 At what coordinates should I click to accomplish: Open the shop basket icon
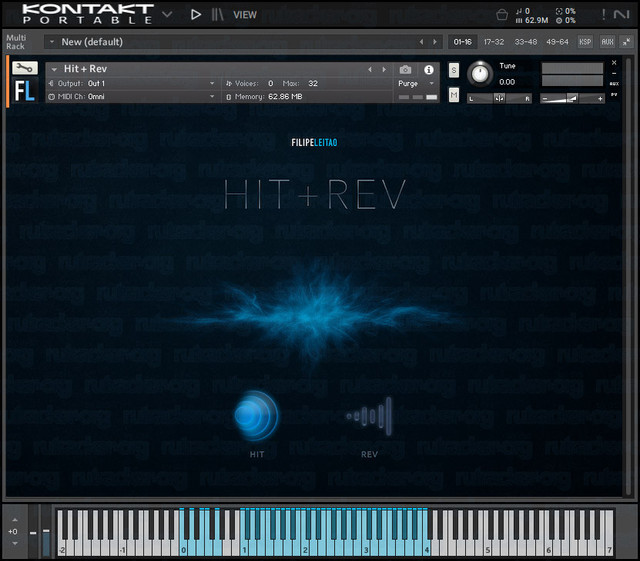point(502,15)
